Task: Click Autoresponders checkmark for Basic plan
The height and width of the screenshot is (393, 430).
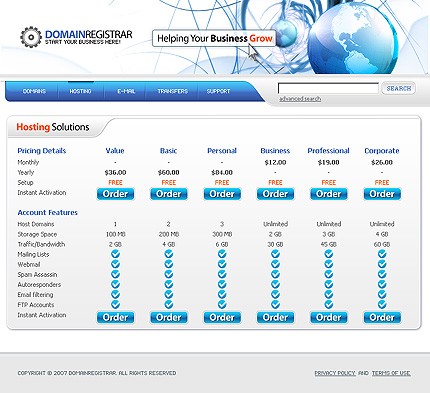Action: click(x=169, y=284)
